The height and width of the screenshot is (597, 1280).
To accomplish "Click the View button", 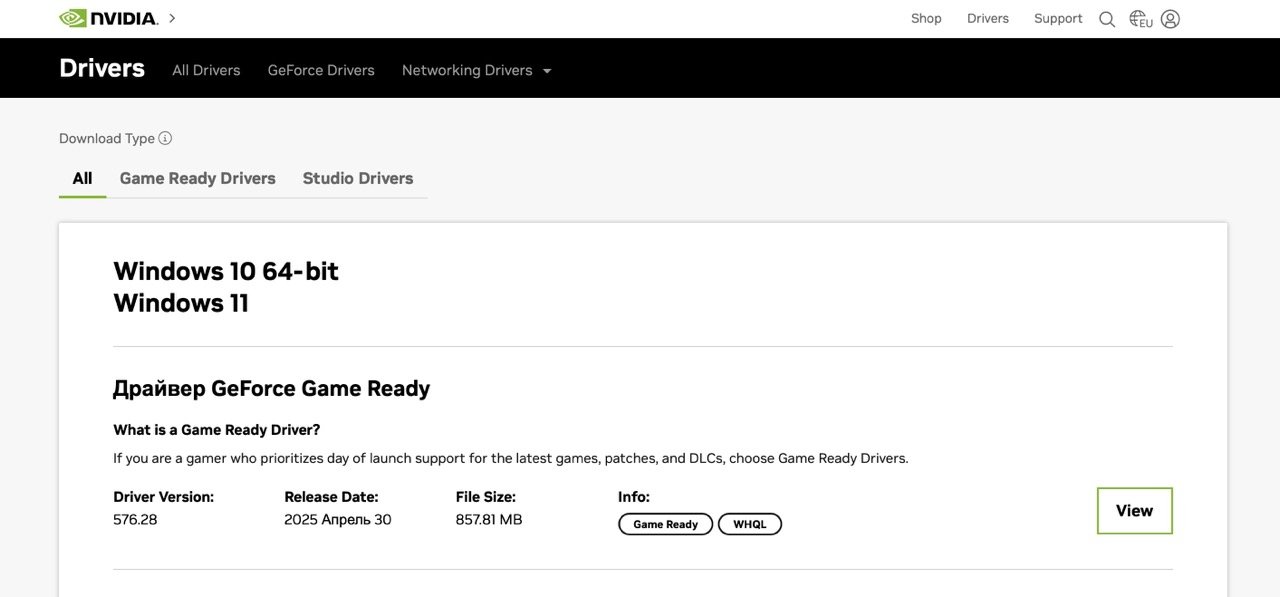I will pos(1134,511).
